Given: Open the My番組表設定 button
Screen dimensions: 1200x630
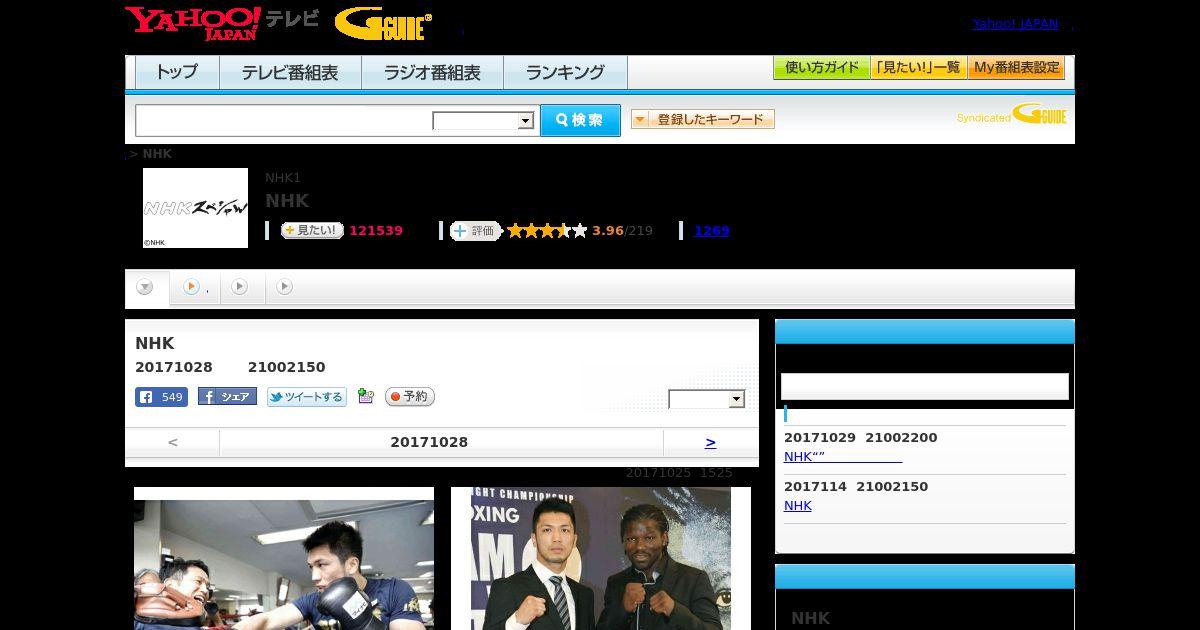Looking at the screenshot, I should 1016,68.
